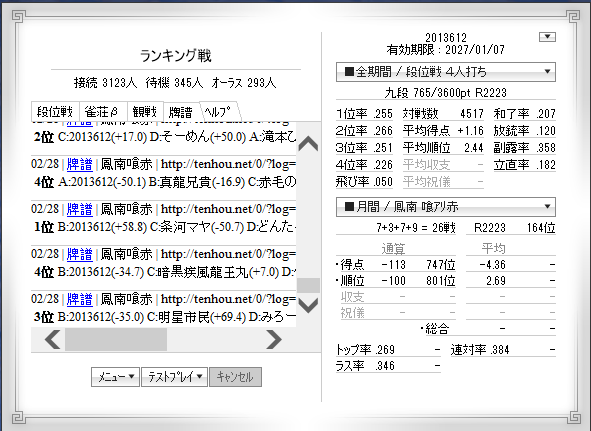Click the 飛び率 .050 stat
This screenshot has height=431, width=591.
pos(364,182)
